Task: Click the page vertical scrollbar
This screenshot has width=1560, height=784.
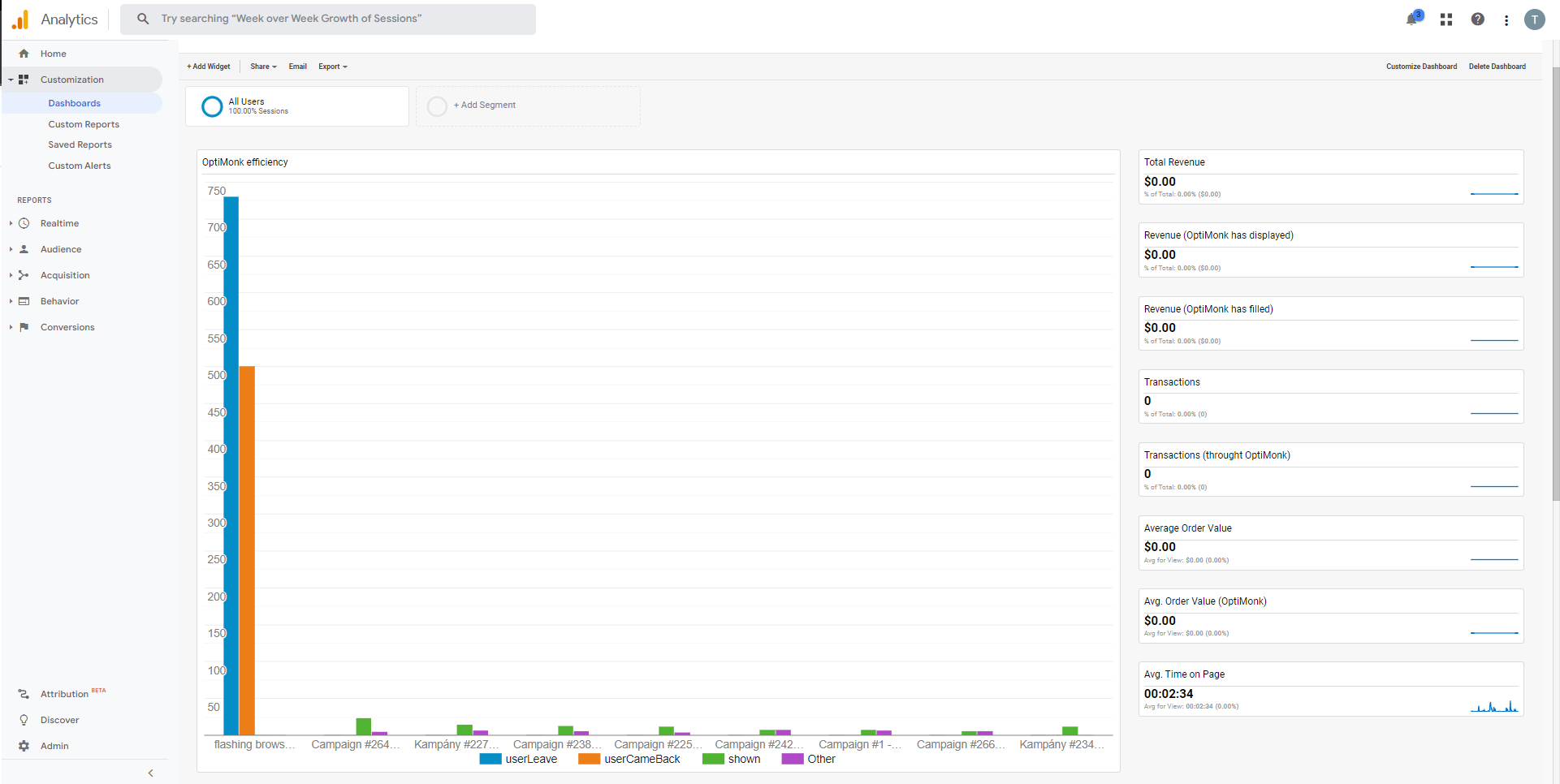Action: point(1555,284)
